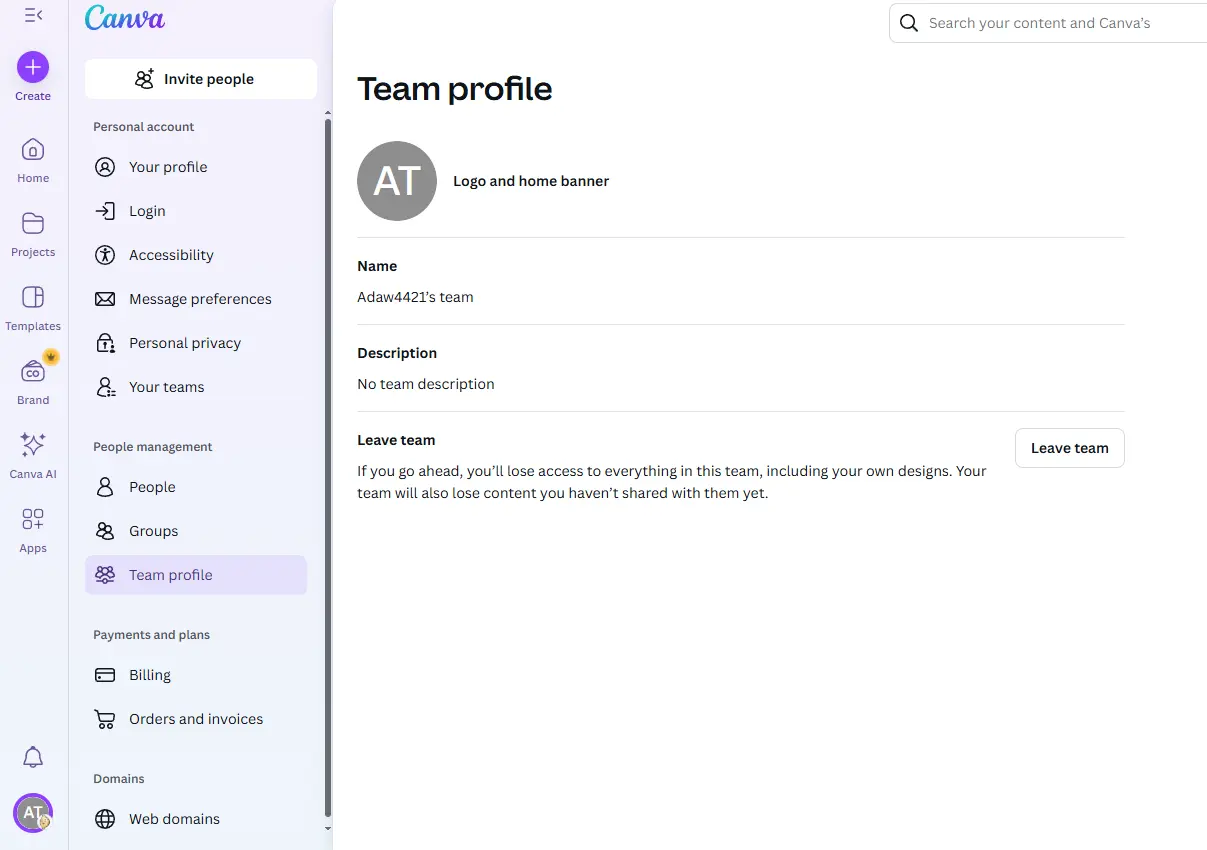Go to Home in the left rail
This screenshot has height=850, width=1207.
coord(33,160)
